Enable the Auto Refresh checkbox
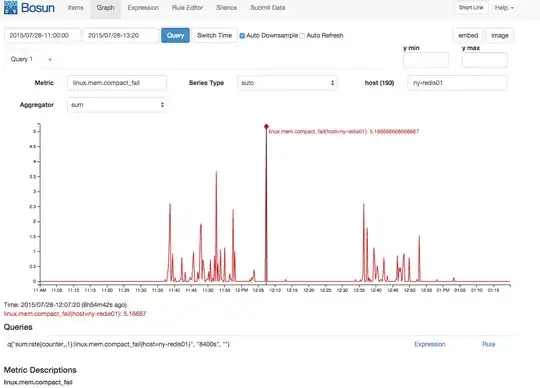Image resolution: width=540 pixels, height=388 pixels. 302,36
